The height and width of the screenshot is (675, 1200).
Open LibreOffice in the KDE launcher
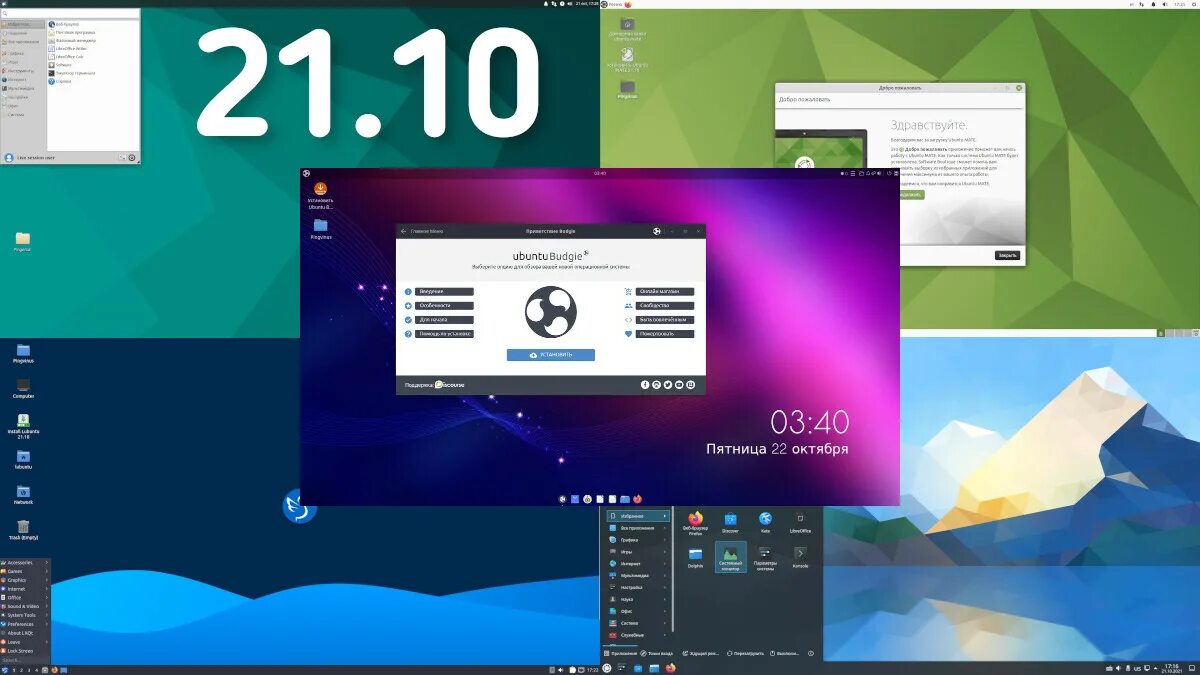coord(800,522)
